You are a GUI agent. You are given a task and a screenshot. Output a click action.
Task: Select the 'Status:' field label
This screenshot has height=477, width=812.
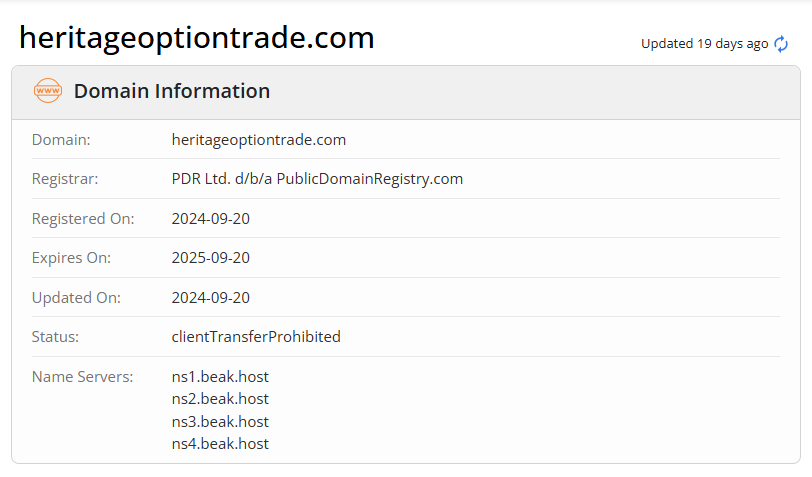point(55,337)
